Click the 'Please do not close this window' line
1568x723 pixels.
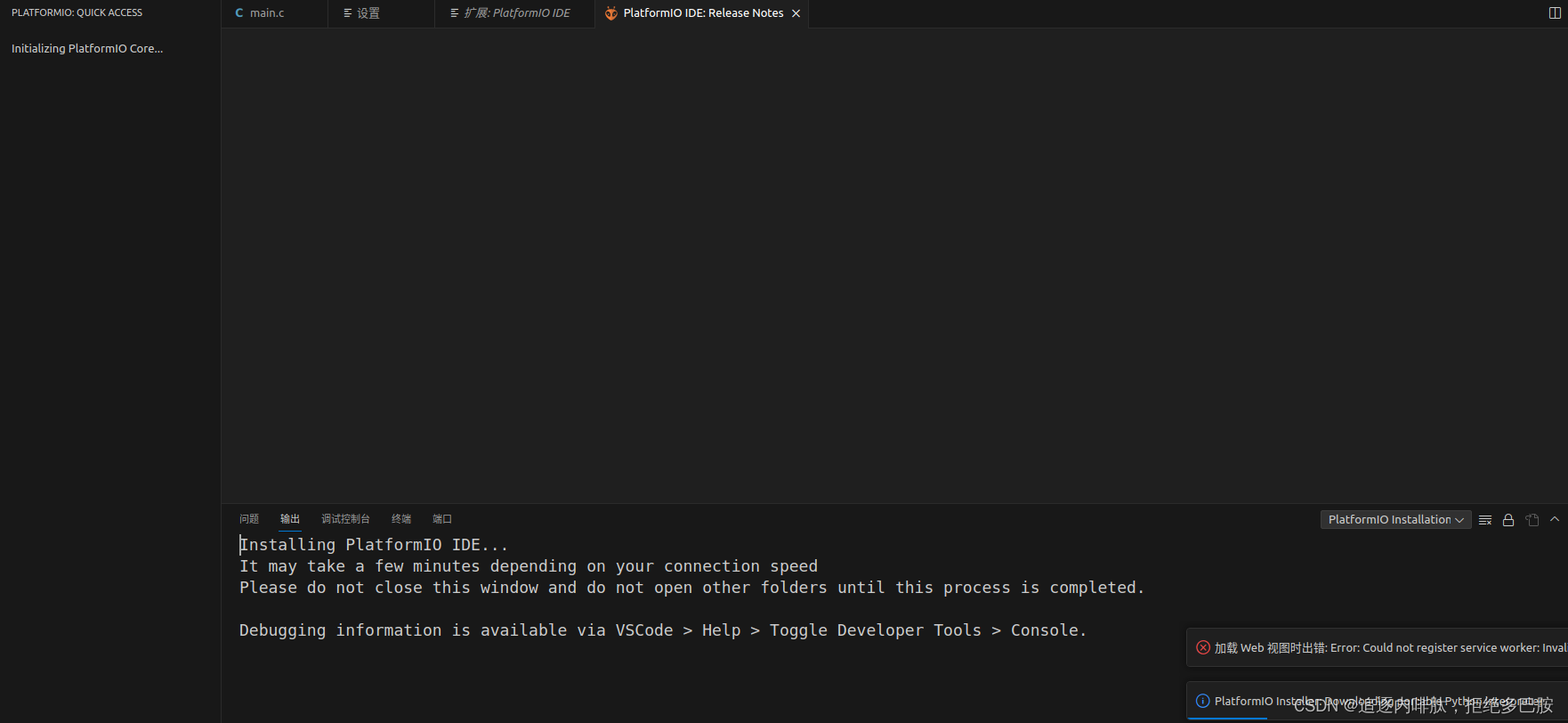click(691, 588)
